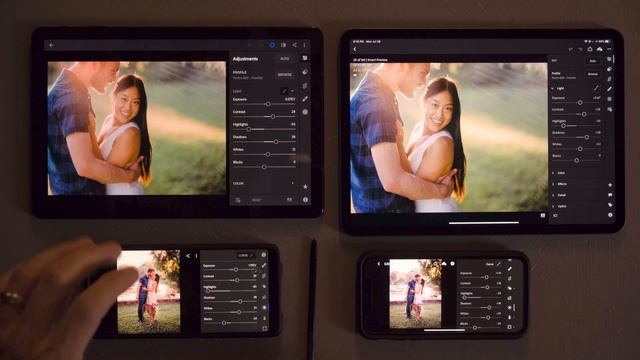The height and width of the screenshot is (360, 640).
Task: Tap the blue edit-mode icon on the Android tablet top bar
Action: point(272,45)
